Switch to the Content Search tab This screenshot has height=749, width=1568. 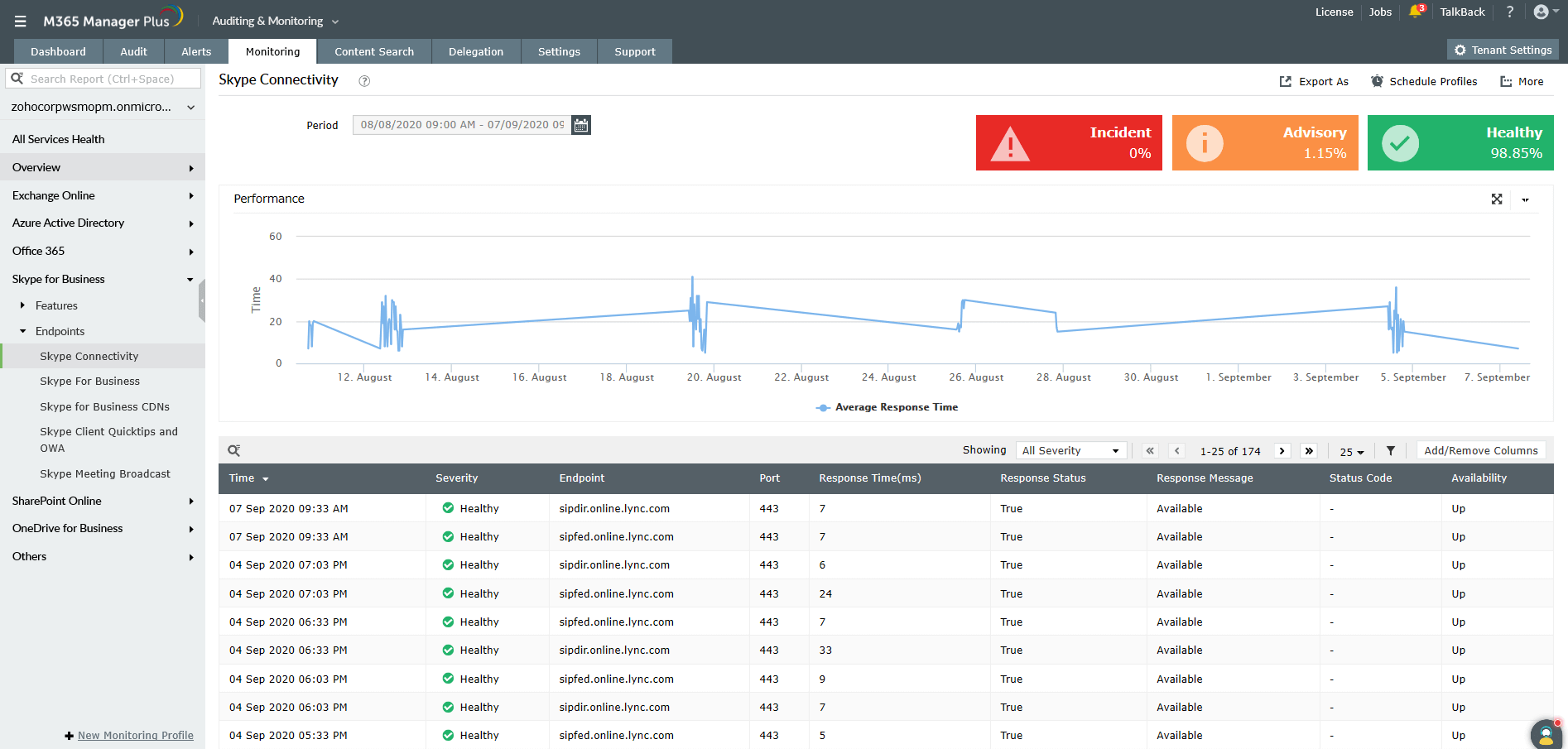[374, 51]
